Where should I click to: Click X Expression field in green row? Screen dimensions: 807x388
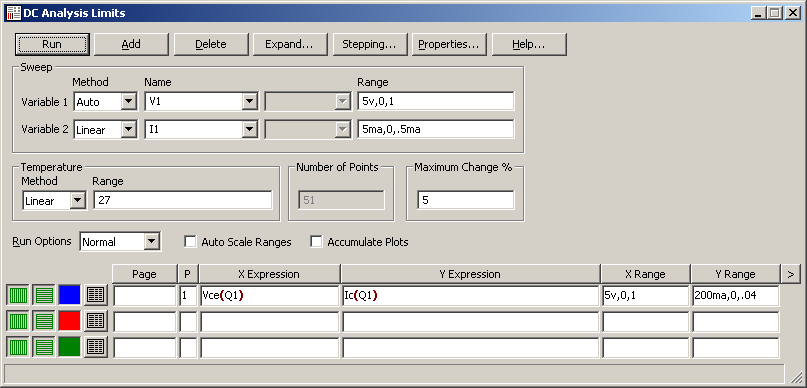(270, 348)
